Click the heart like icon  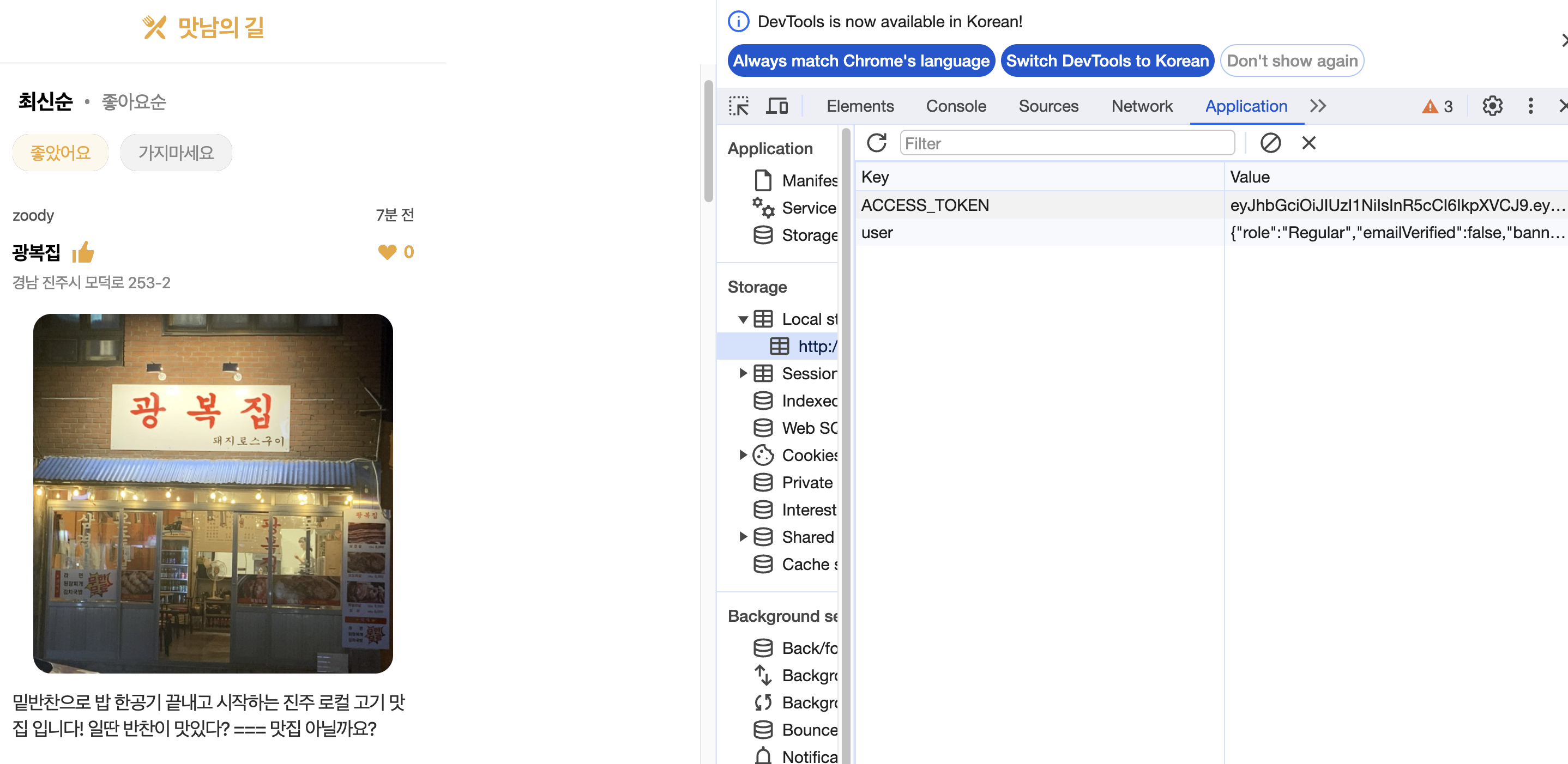coord(387,252)
